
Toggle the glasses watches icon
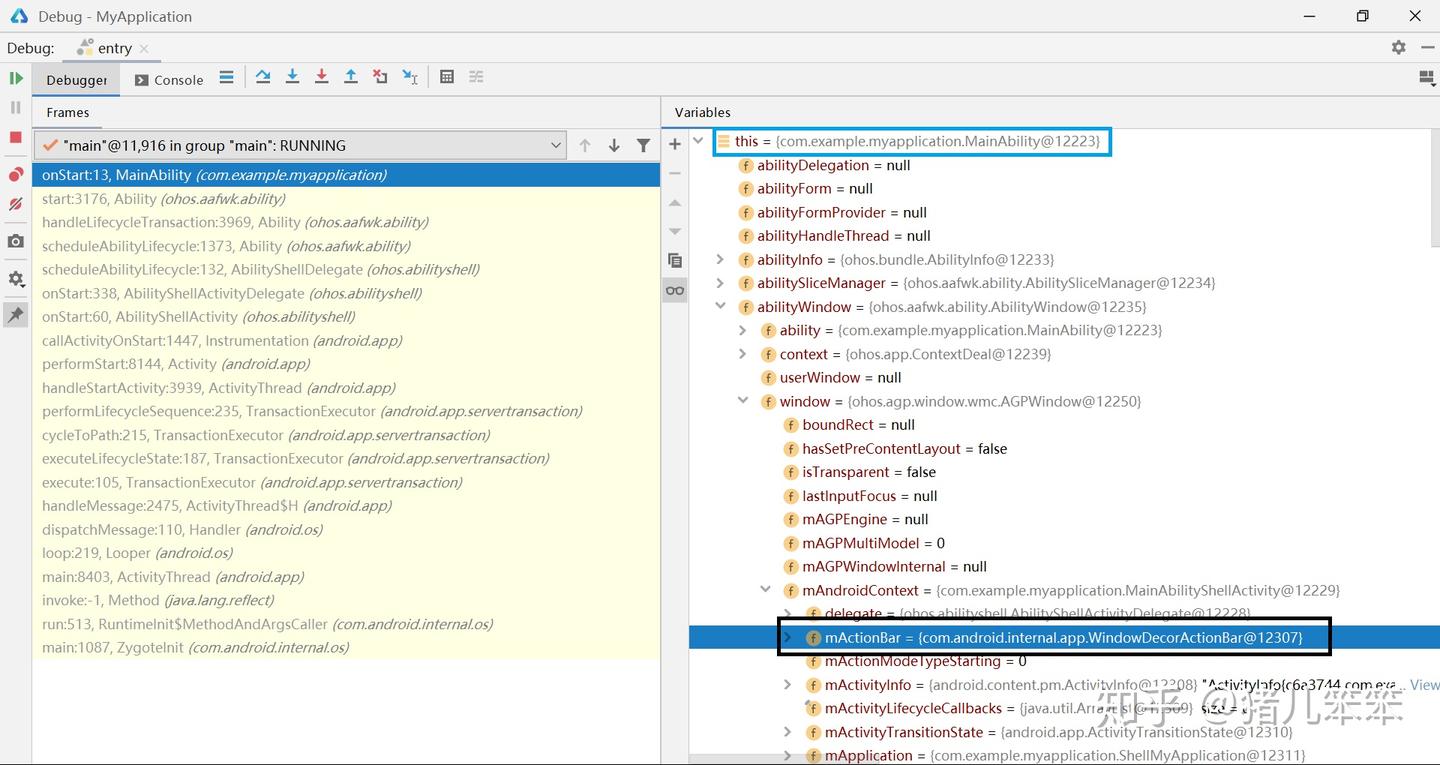(675, 290)
